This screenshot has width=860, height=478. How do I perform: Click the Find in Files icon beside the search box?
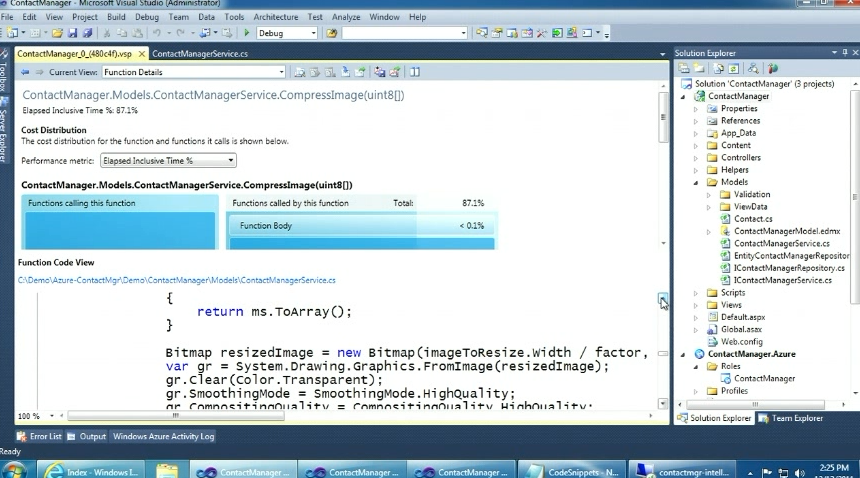(x=332, y=33)
